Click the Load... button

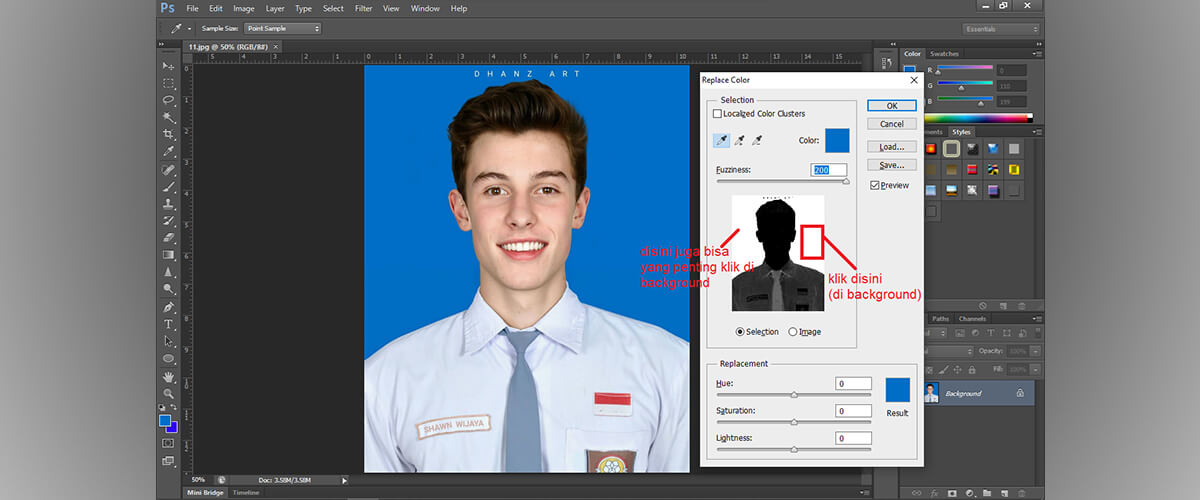(891, 147)
